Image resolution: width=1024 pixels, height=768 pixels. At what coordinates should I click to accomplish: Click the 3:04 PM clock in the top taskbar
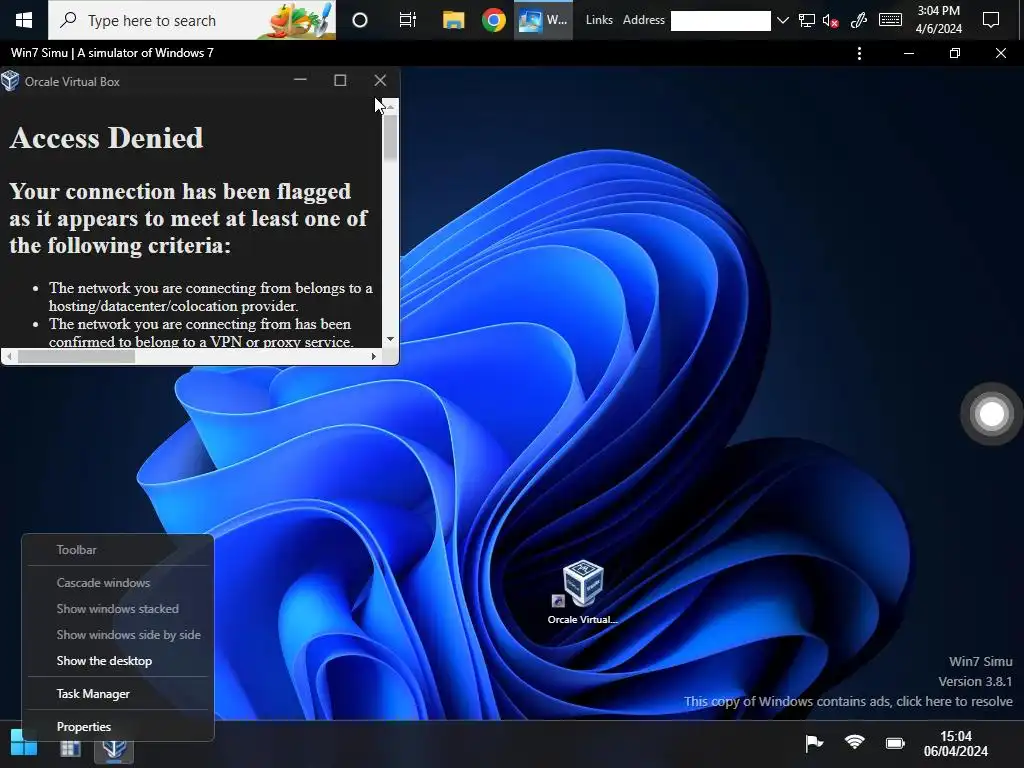click(938, 20)
